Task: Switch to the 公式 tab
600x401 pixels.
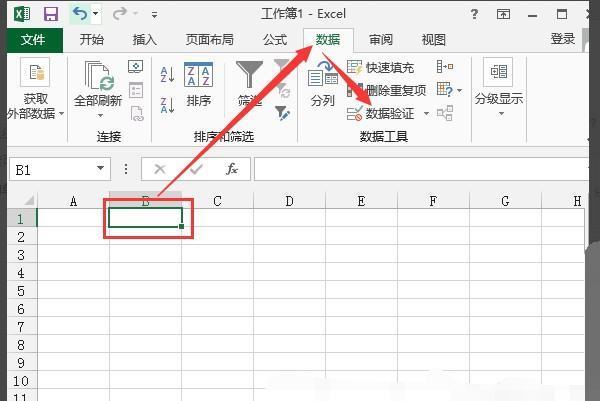Action: click(x=275, y=39)
